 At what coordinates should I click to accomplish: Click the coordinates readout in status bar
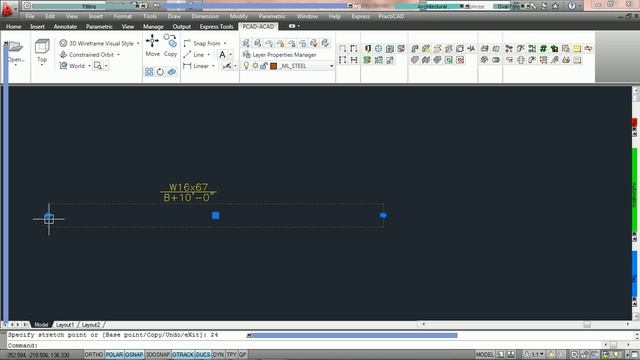[x=39, y=355]
